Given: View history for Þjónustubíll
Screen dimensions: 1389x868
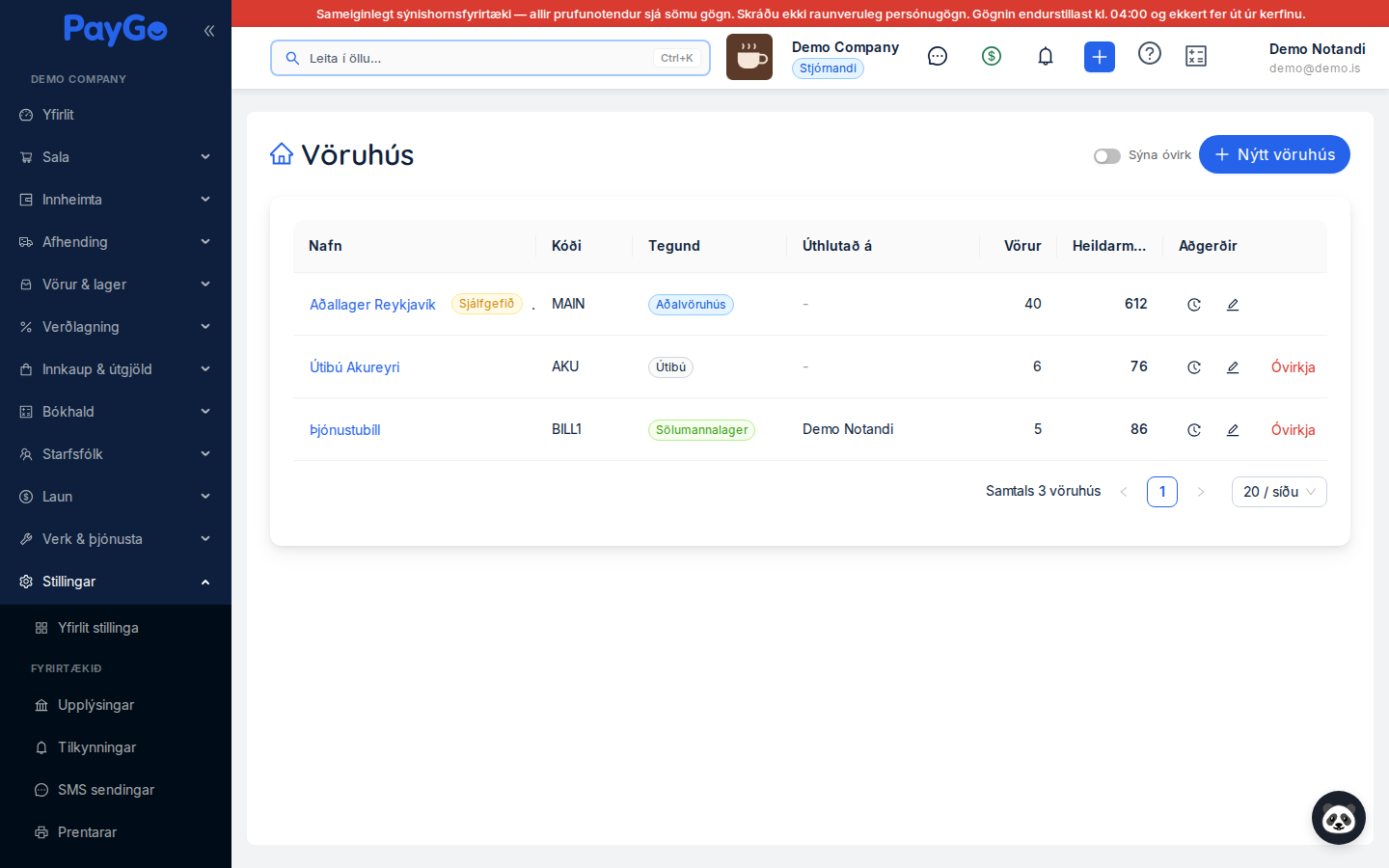Looking at the screenshot, I should pyautogui.click(x=1194, y=430).
